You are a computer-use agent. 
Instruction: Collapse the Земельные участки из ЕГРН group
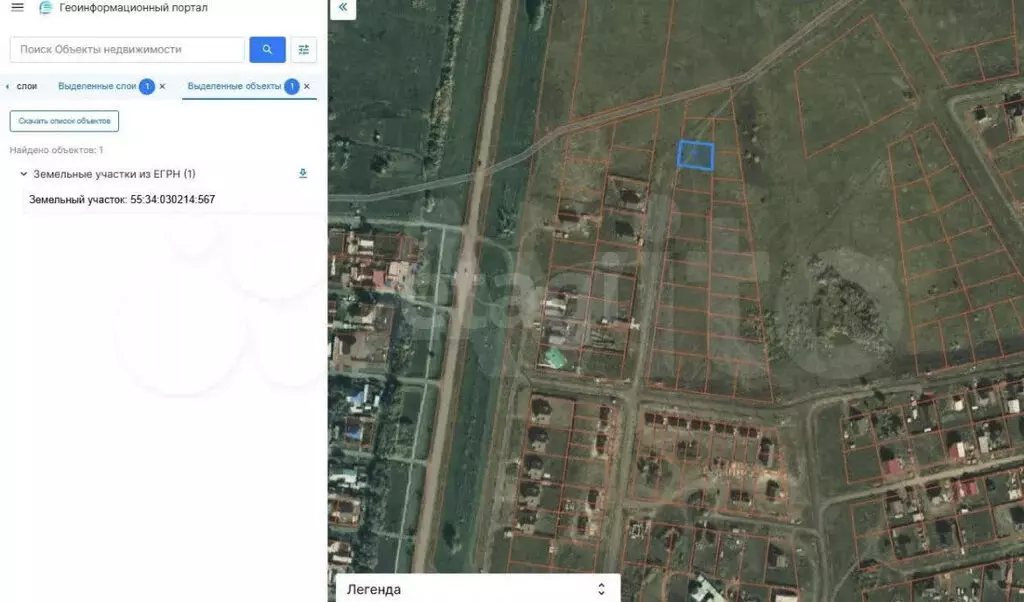pos(23,173)
